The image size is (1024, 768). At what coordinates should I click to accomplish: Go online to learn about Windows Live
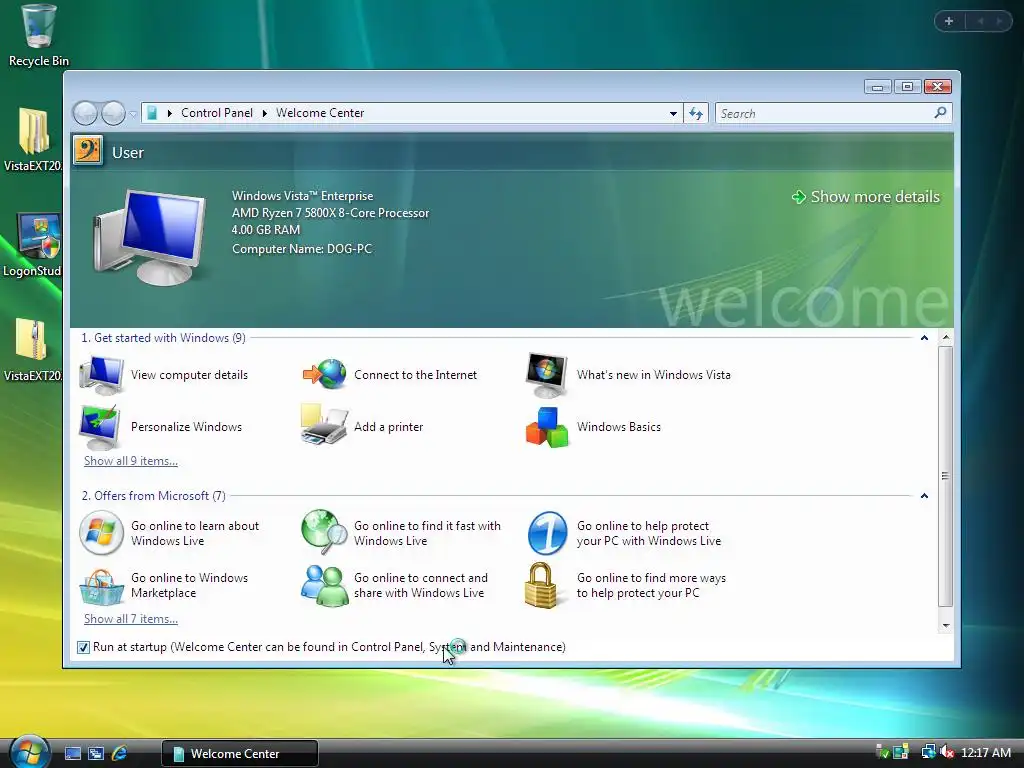pyautogui.click(x=170, y=533)
